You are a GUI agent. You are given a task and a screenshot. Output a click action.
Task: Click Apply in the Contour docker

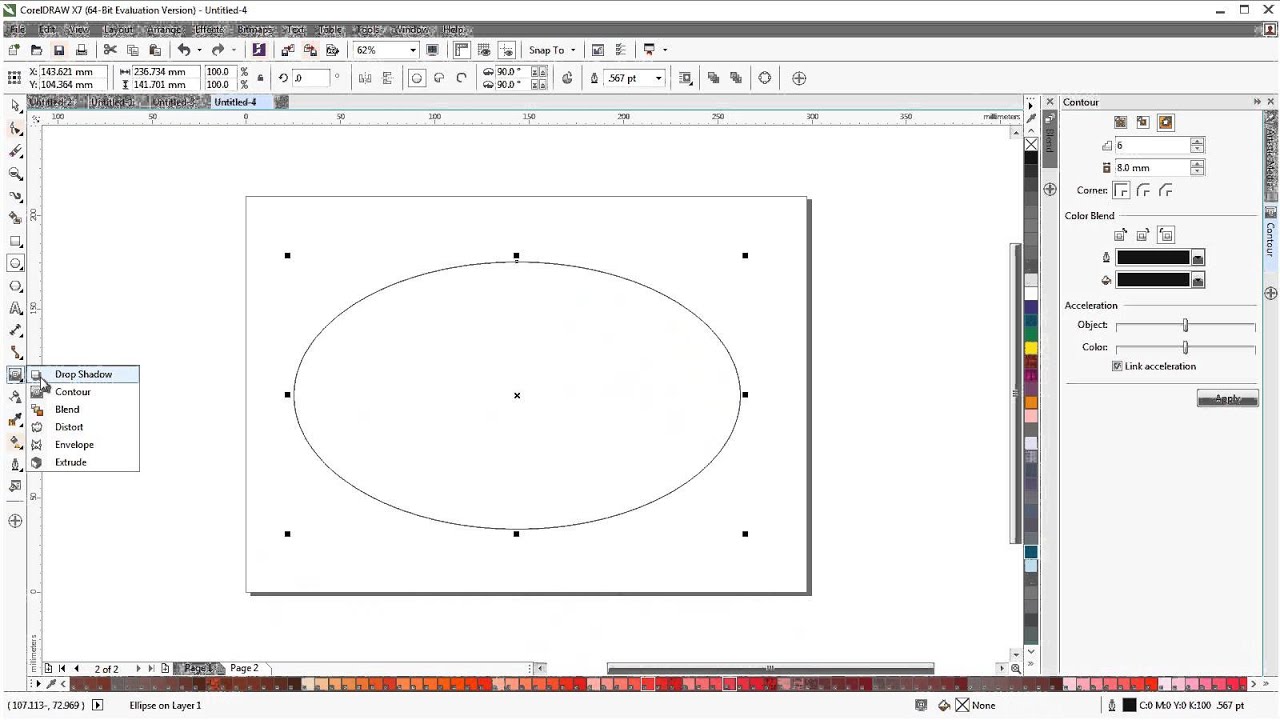click(1228, 399)
